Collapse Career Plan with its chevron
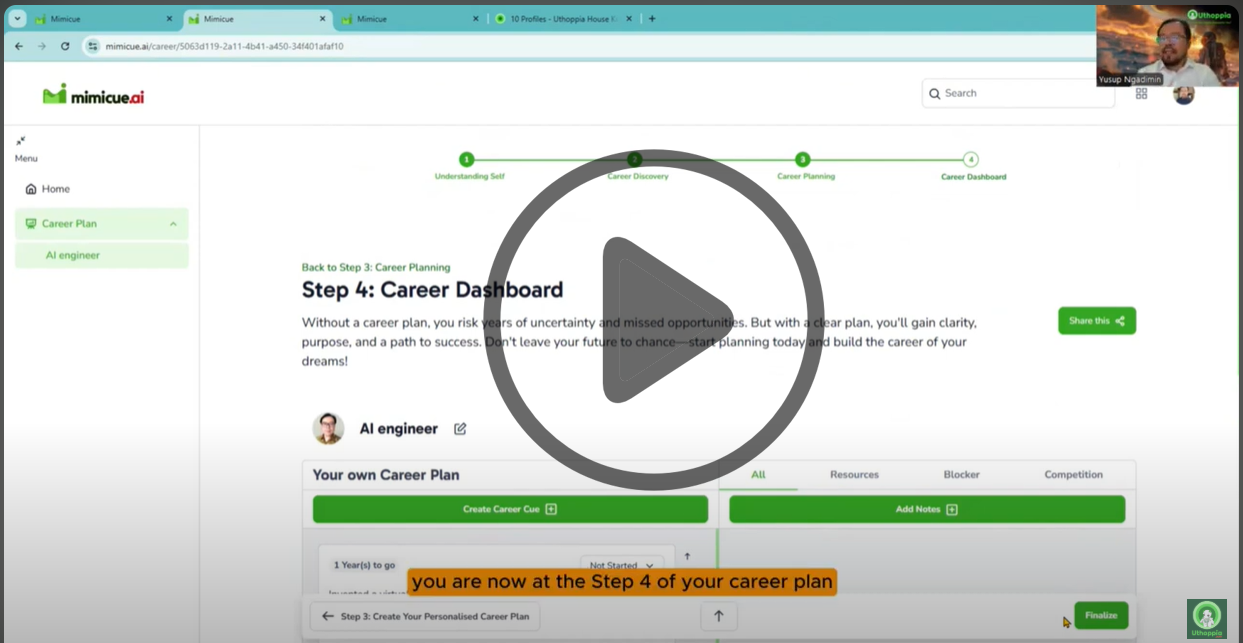 [x=172, y=223]
